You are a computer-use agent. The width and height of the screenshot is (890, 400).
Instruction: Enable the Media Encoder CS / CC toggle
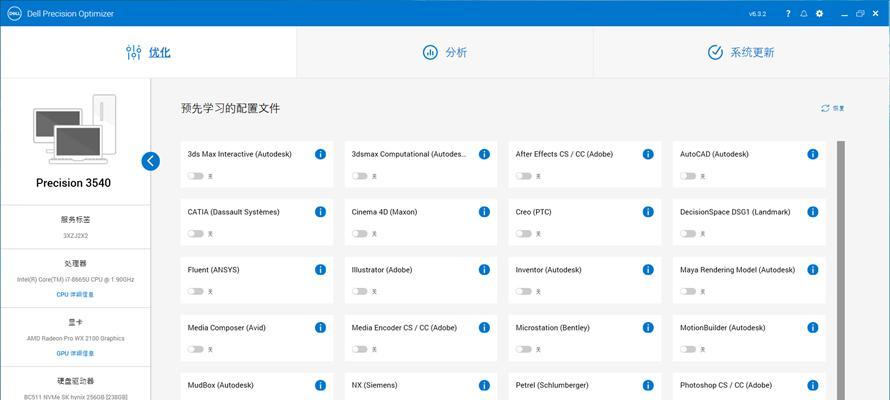[x=359, y=349]
